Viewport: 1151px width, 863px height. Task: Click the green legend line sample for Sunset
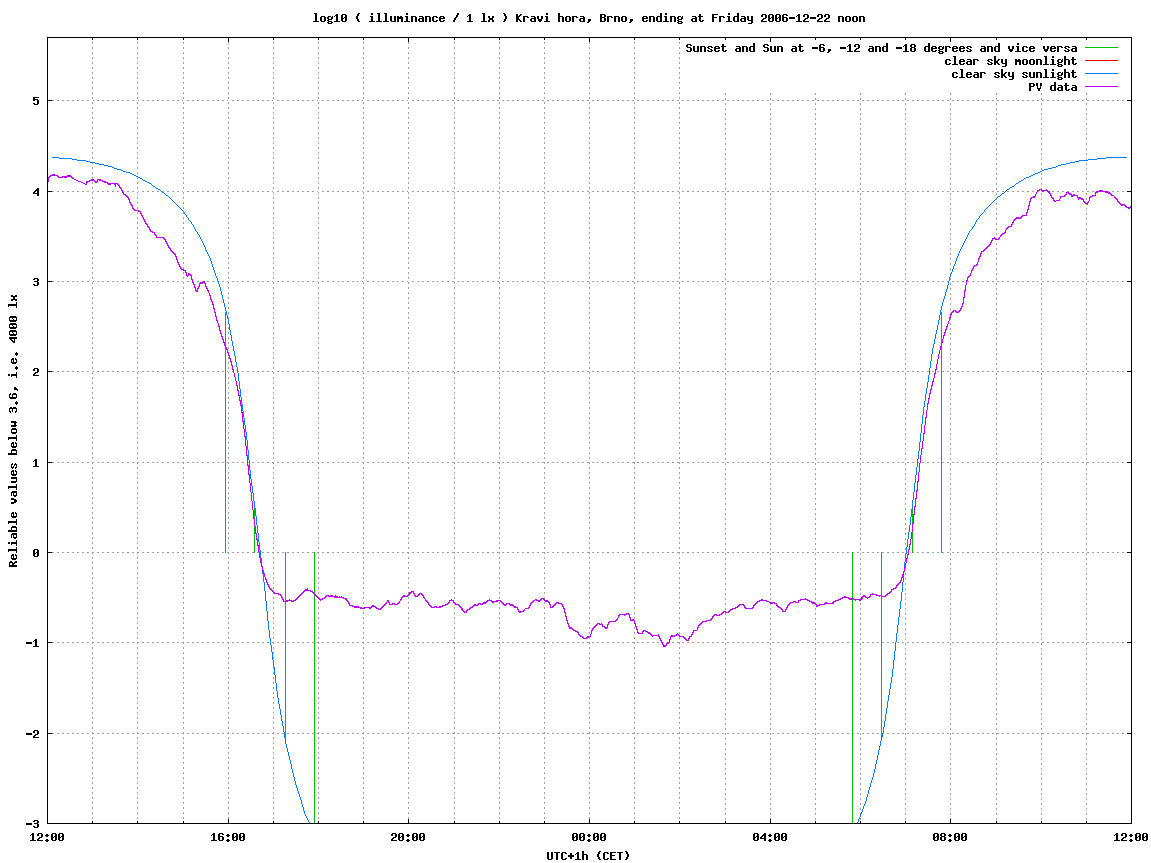click(x=1101, y=48)
